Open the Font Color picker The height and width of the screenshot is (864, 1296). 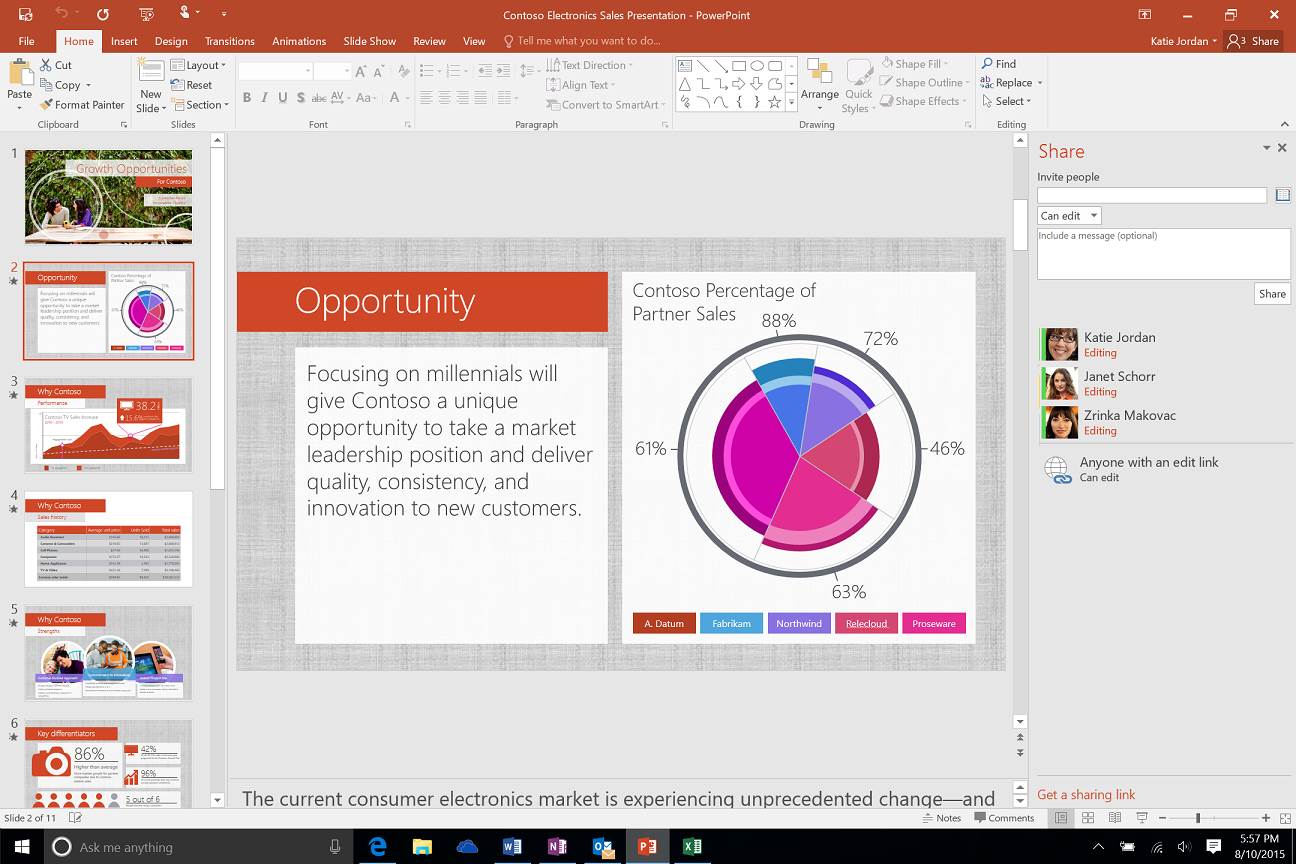pos(395,98)
